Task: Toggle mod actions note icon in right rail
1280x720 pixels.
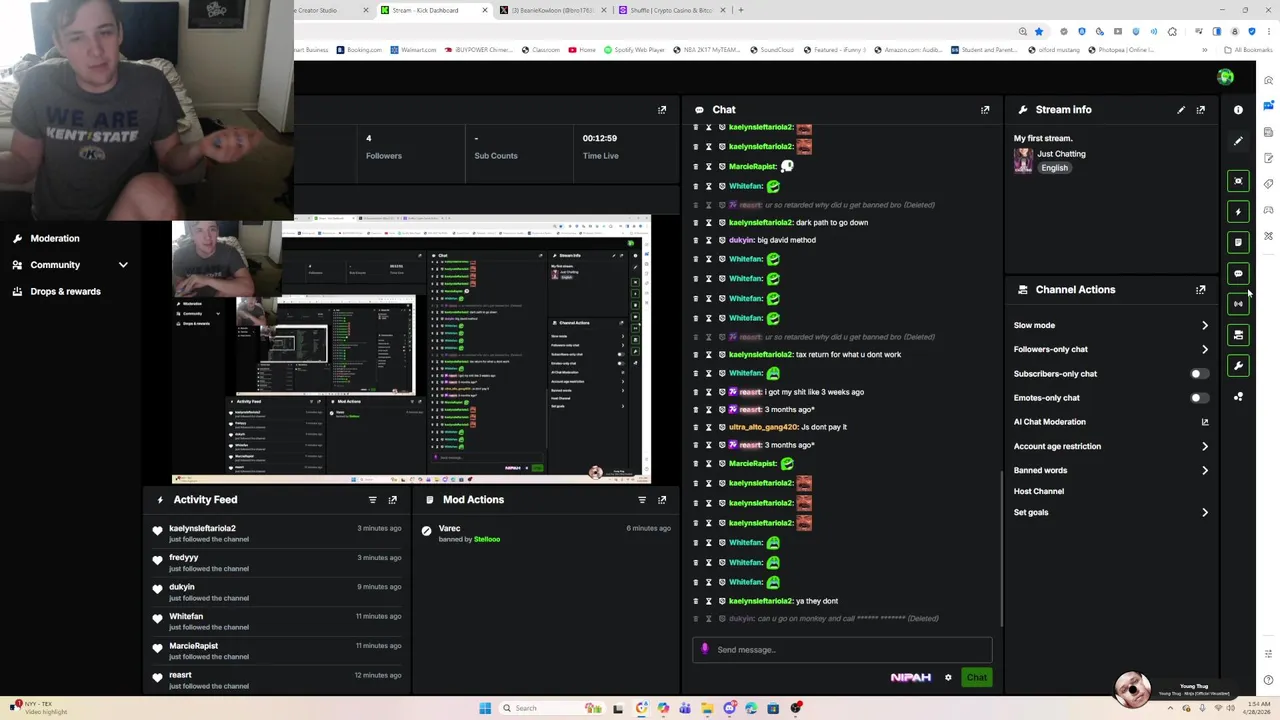Action: (1238, 242)
